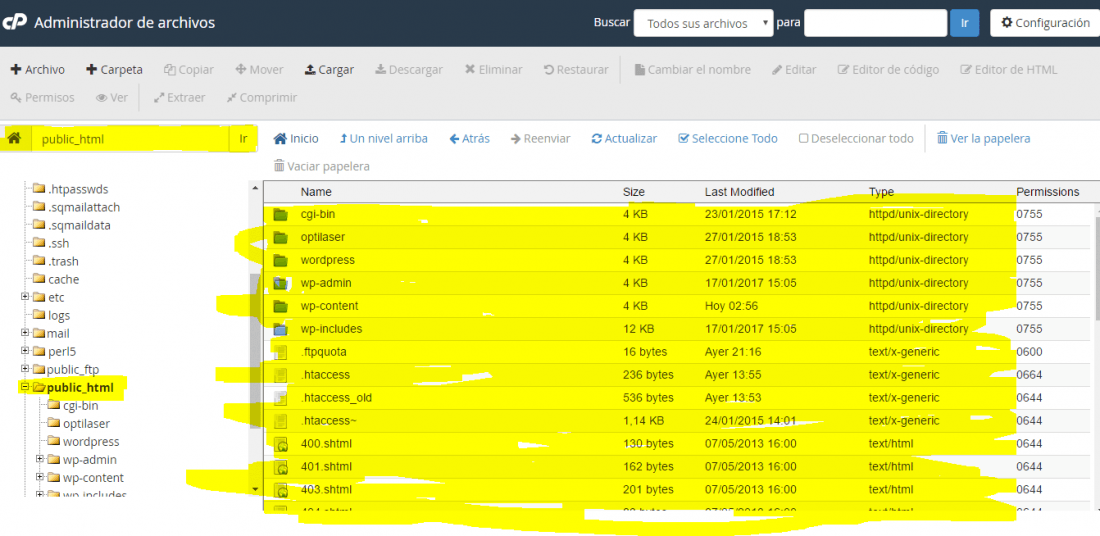Collapse the public_html tree folder
The width and height of the screenshot is (1100, 536).
pos(25,387)
